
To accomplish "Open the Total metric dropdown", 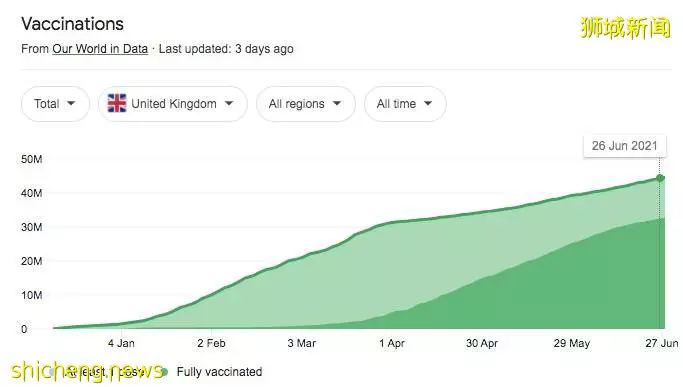I will (x=55, y=104).
